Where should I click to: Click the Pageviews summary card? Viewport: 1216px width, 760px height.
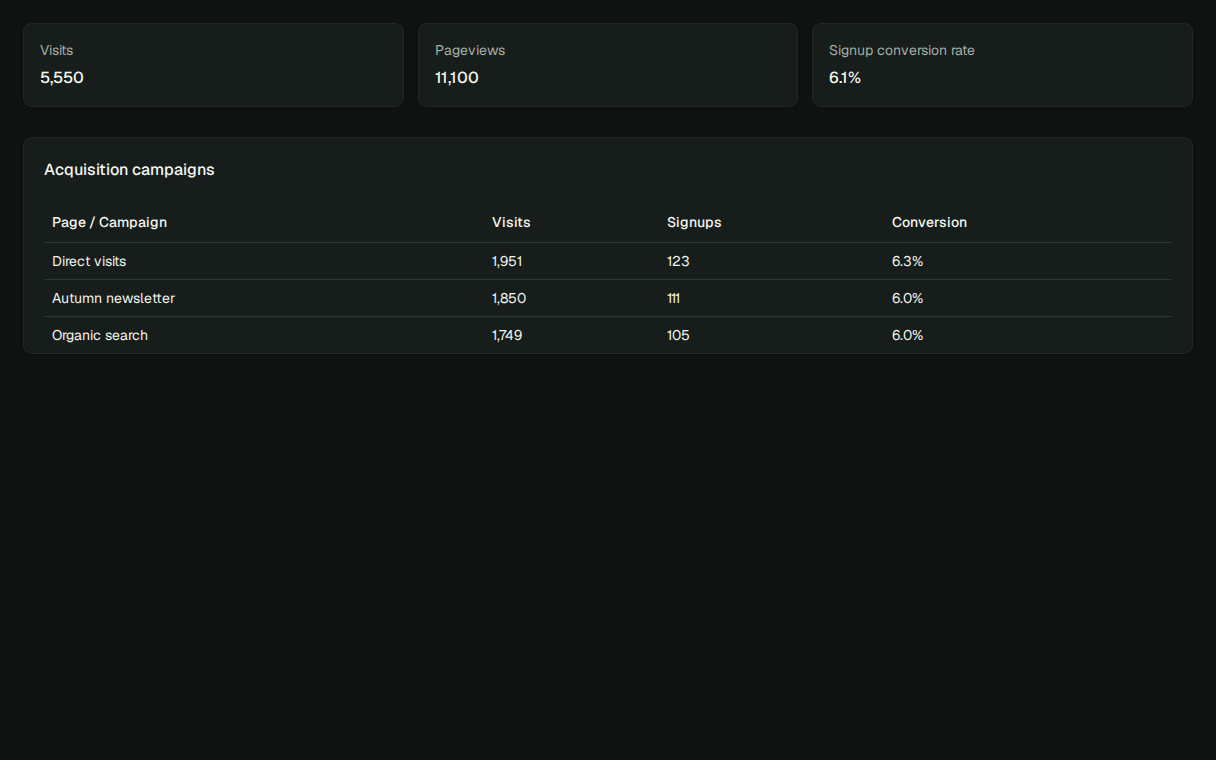click(x=608, y=65)
